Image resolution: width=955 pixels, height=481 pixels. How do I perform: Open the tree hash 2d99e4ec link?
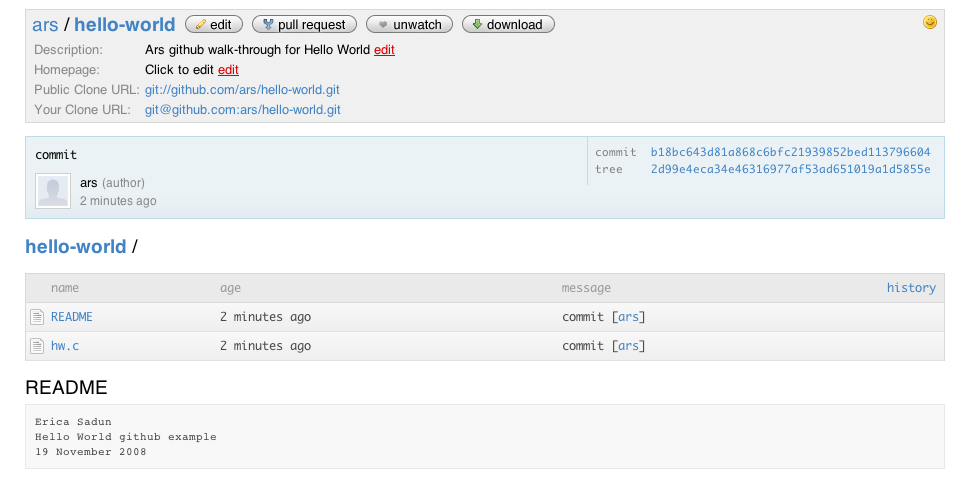791,169
